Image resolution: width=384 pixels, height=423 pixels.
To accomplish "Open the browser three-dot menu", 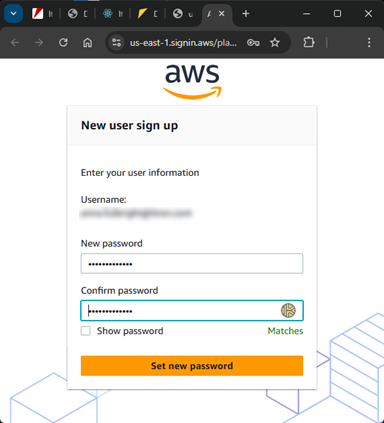I will click(369, 42).
